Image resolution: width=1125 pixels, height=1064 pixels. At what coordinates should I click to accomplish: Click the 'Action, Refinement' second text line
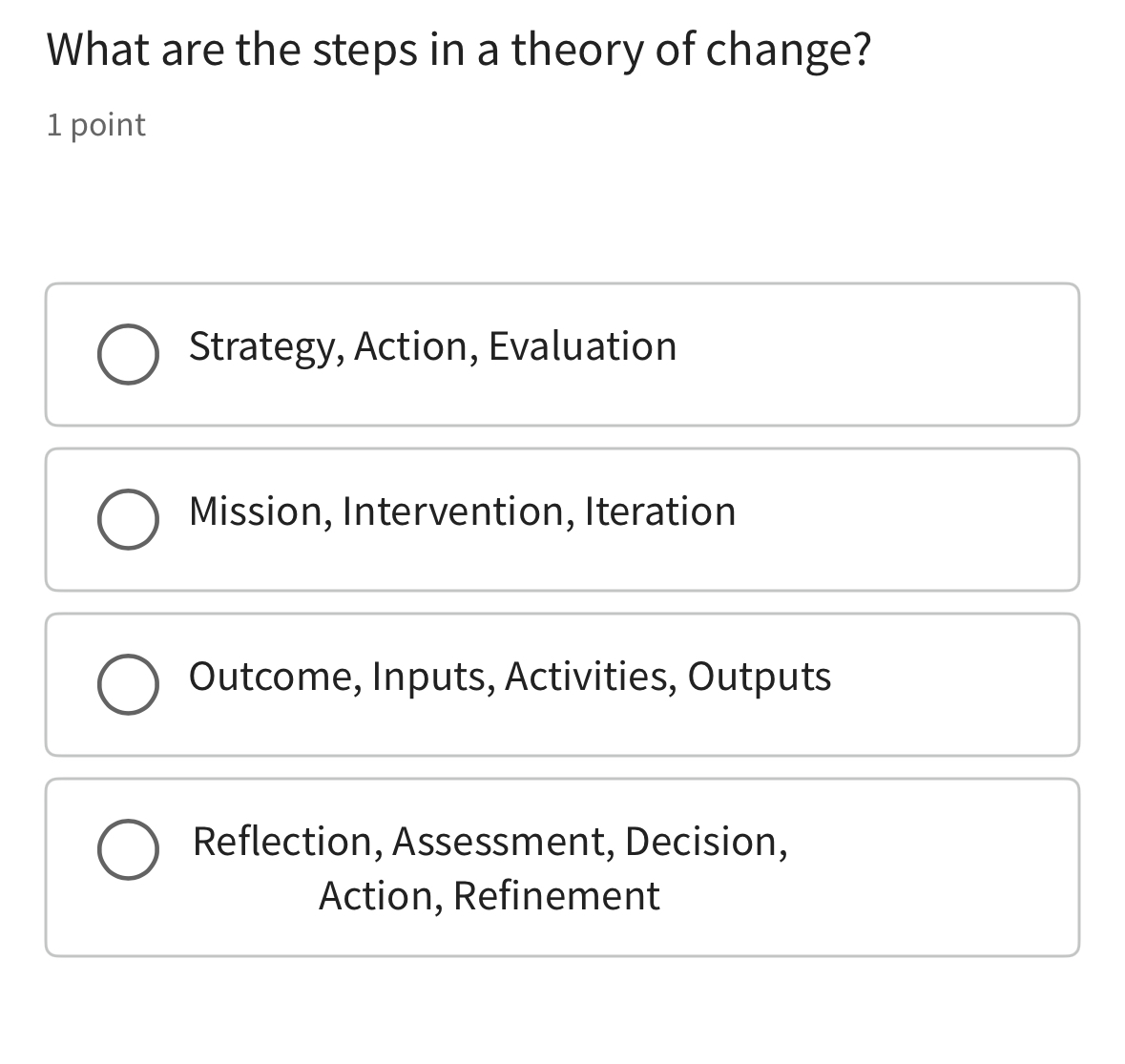pos(489,896)
